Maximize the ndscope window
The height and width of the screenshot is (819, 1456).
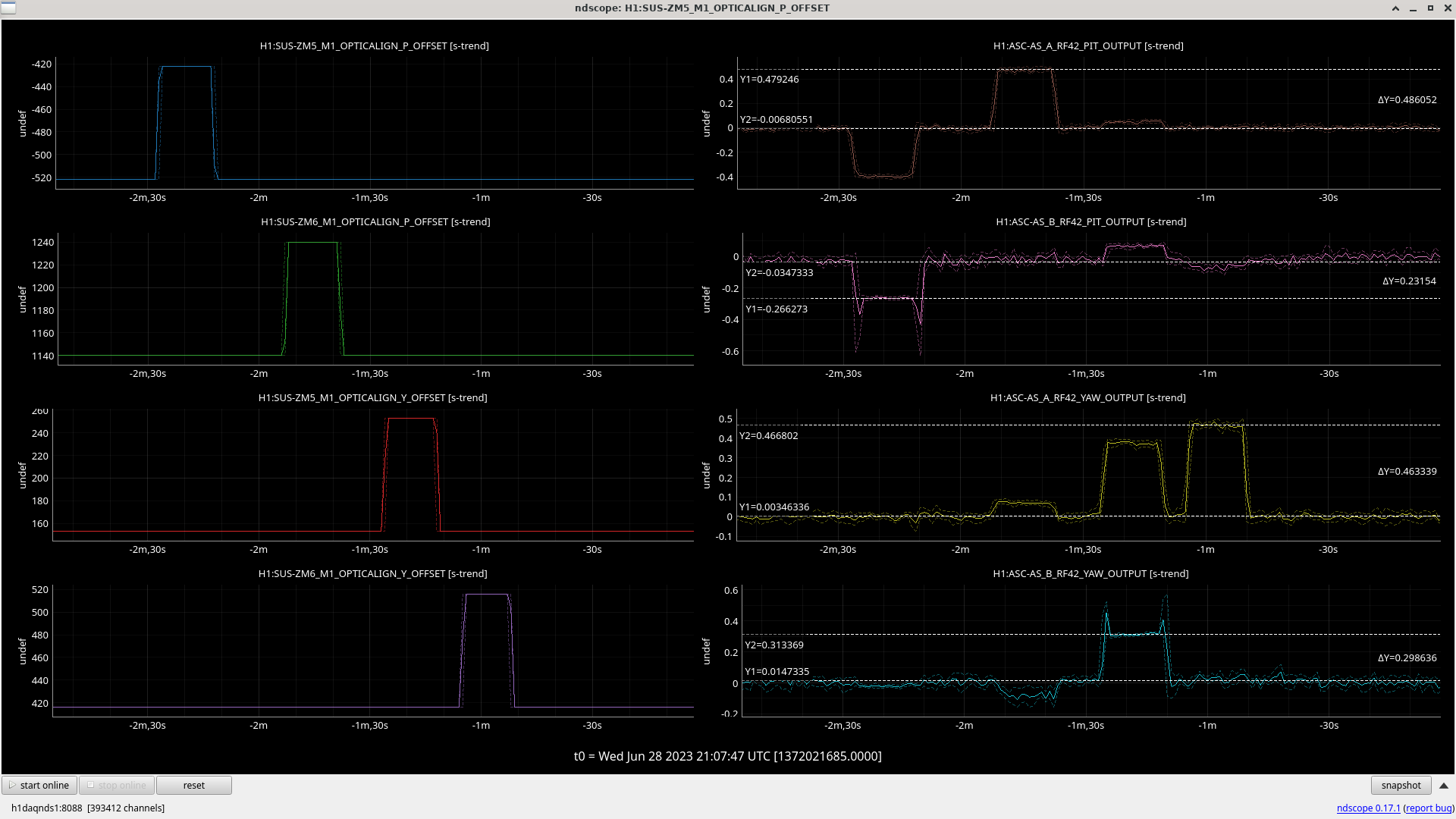(1430, 8)
